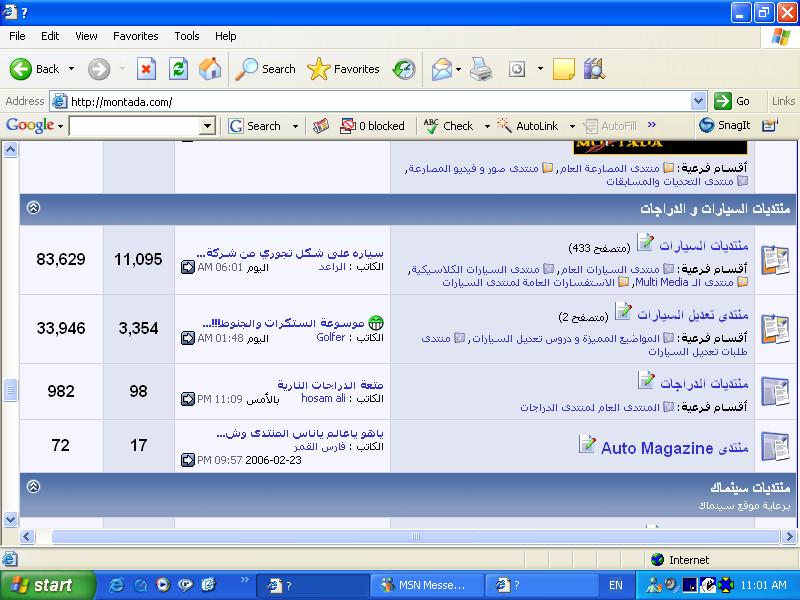Click go-to-last-post icon beside 06:01 AM
Image resolution: width=800 pixels, height=600 pixels.
[x=188, y=267]
